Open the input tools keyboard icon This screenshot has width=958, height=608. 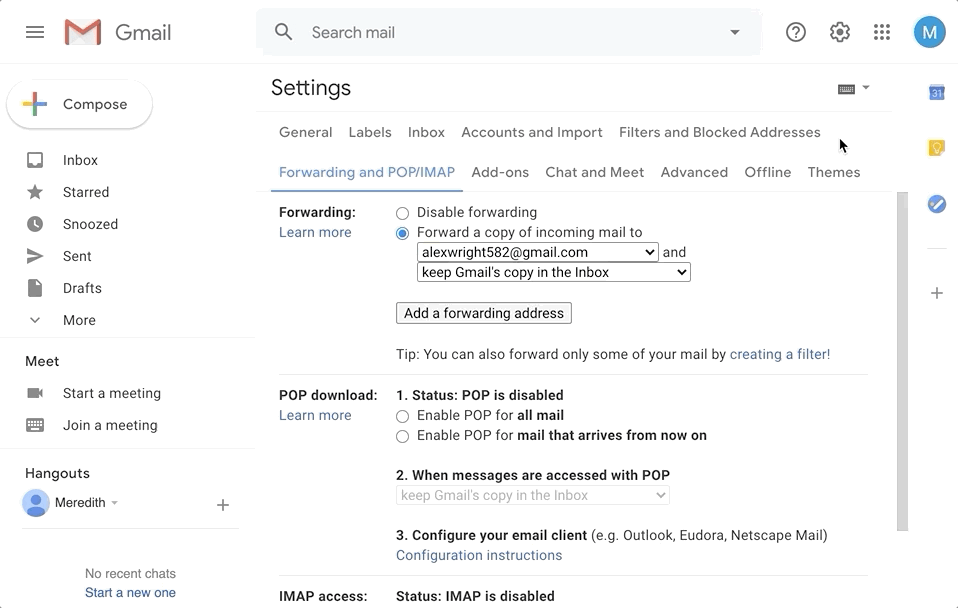point(846,89)
